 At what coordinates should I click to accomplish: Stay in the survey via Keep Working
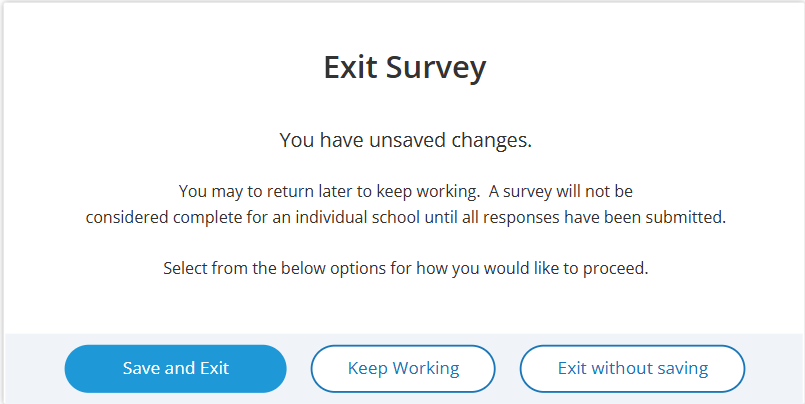403,368
